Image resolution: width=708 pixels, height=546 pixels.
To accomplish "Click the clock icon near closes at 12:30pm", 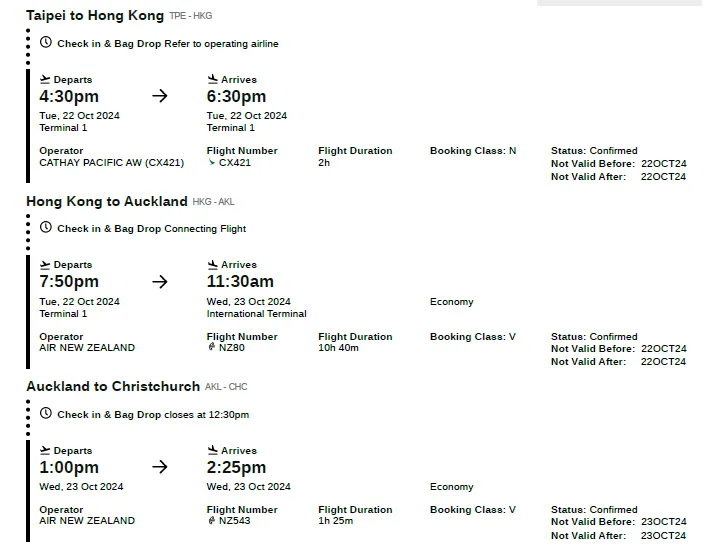I will [x=46, y=414].
